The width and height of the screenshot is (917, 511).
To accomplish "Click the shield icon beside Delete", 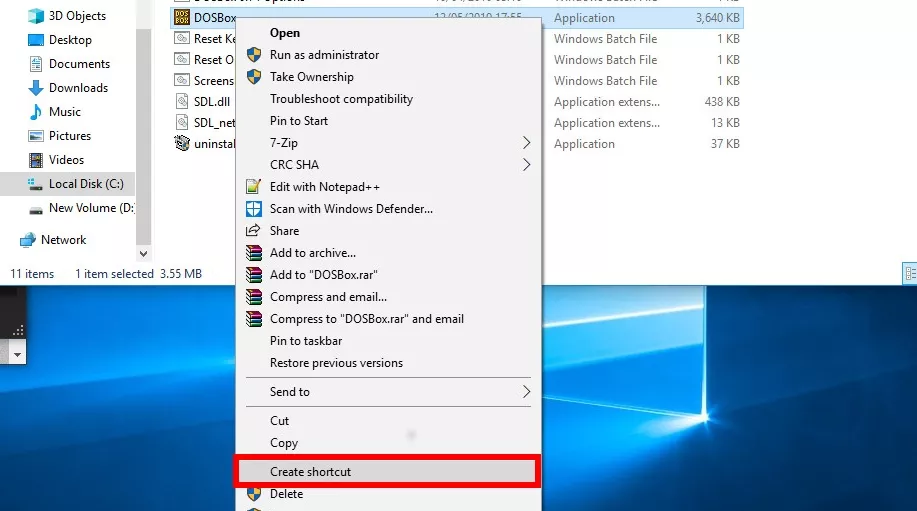I will [x=254, y=494].
